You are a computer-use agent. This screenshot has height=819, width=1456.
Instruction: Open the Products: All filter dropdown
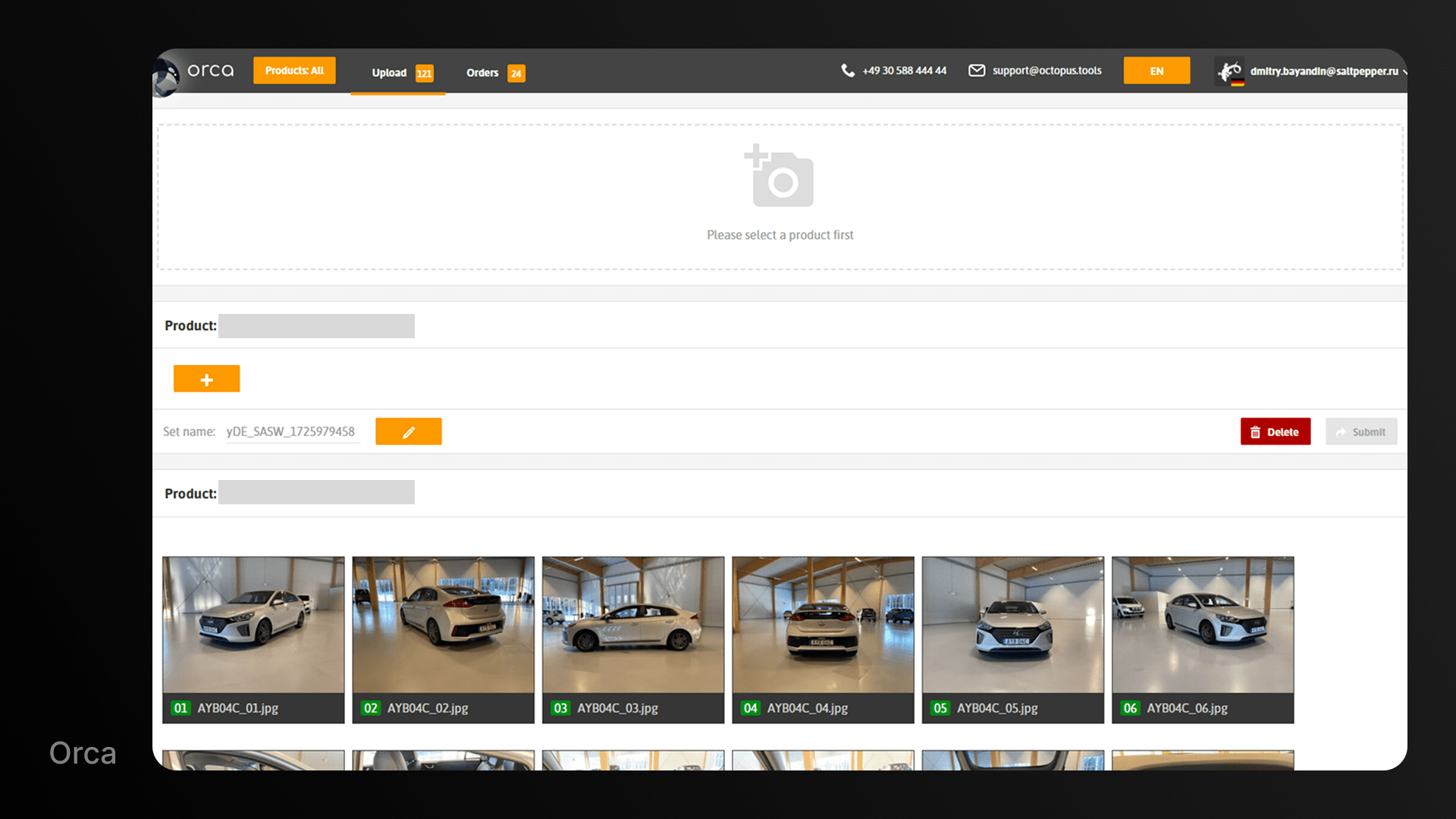click(x=294, y=71)
